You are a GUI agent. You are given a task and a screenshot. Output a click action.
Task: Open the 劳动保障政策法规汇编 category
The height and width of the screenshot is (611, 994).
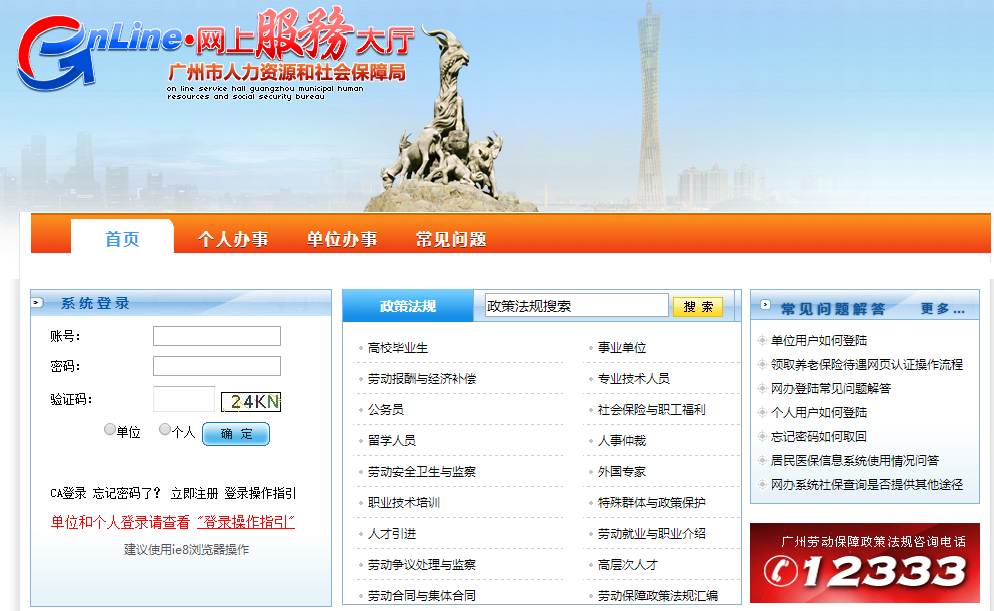coord(658,596)
